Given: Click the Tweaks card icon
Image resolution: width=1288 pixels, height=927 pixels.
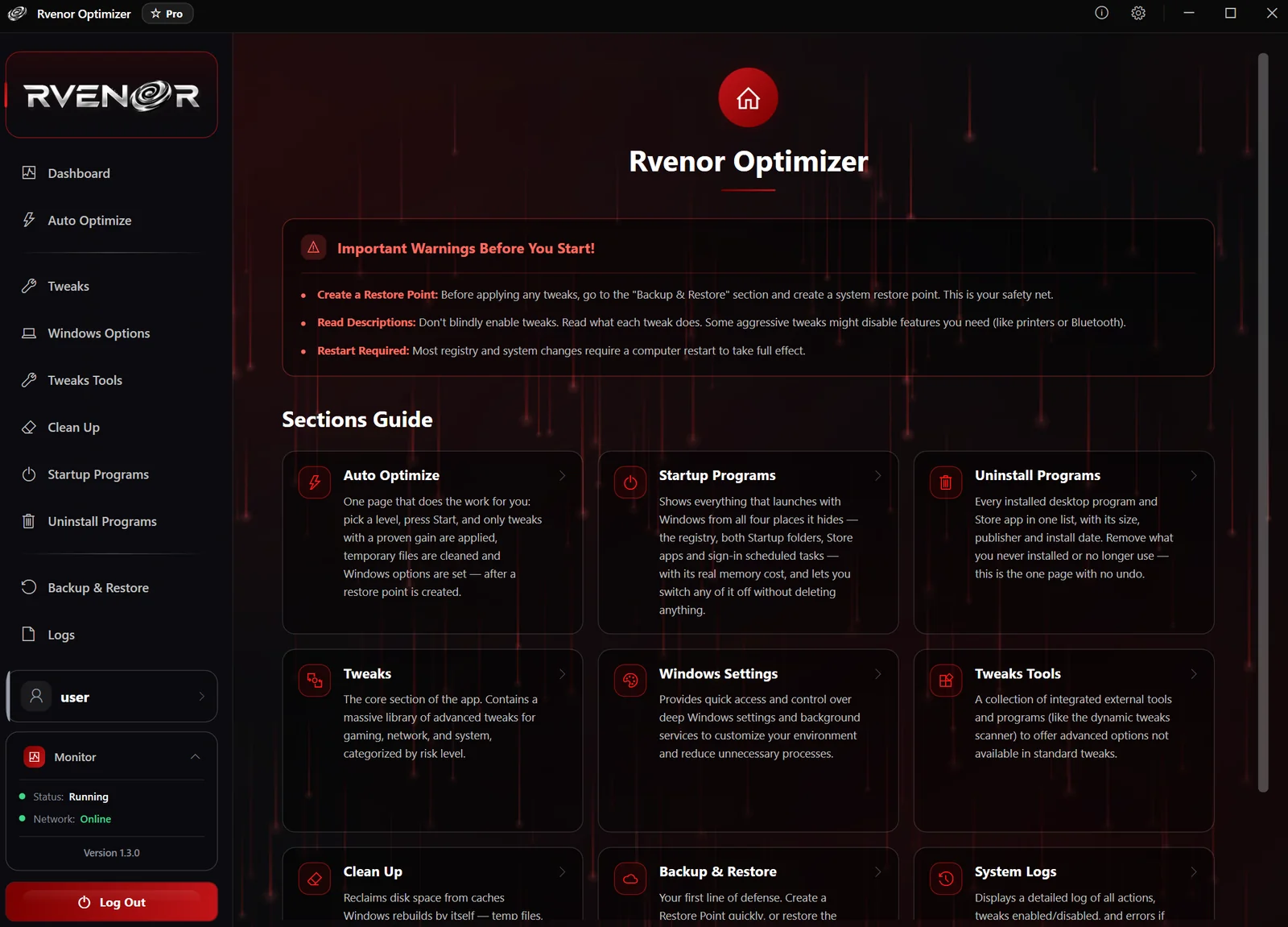Looking at the screenshot, I should click(x=315, y=681).
